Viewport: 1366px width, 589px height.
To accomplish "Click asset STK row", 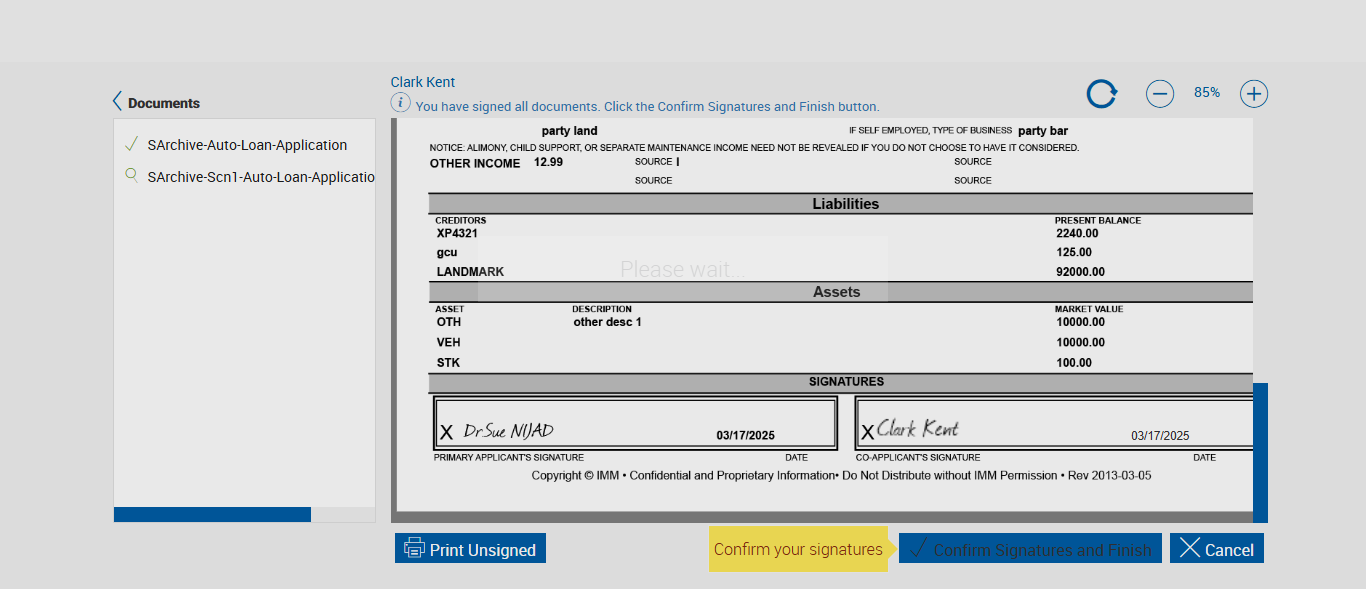I will click(448, 363).
